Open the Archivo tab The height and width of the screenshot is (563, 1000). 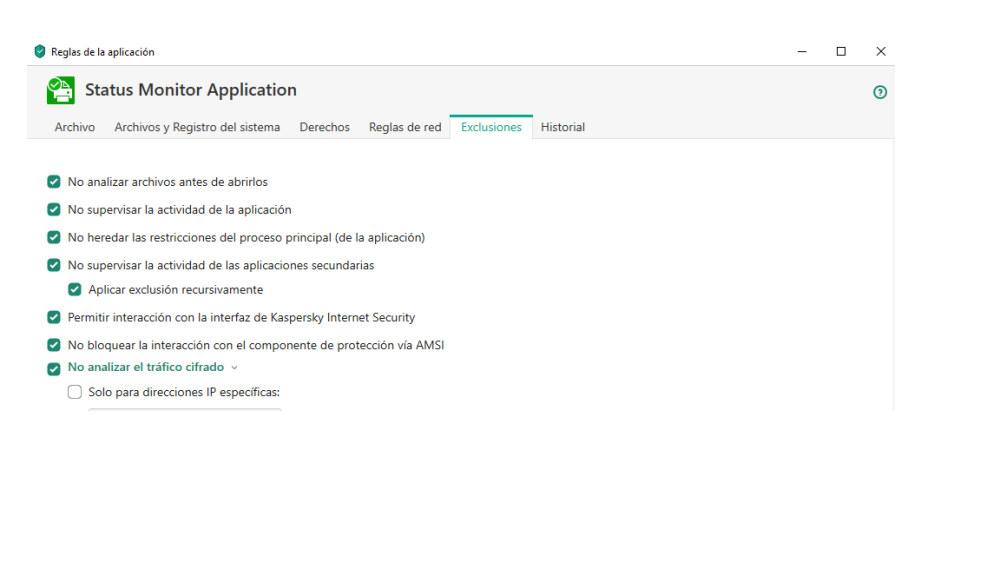click(75, 127)
